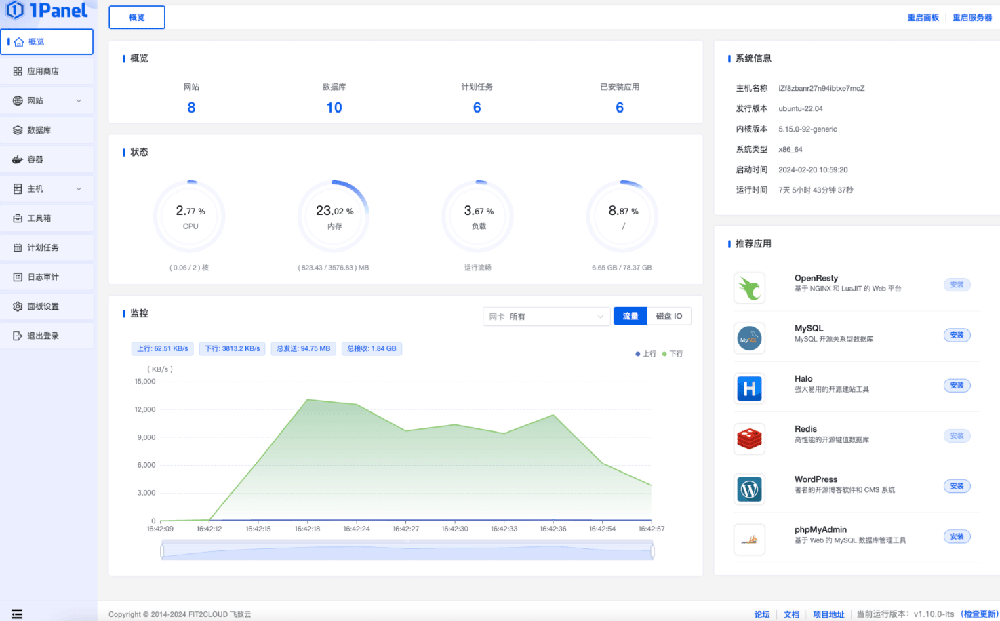The height and width of the screenshot is (621, 1000).
Task: Click the 计划任务 cron icon in sidebar
Action: pyautogui.click(x=18, y=247)
